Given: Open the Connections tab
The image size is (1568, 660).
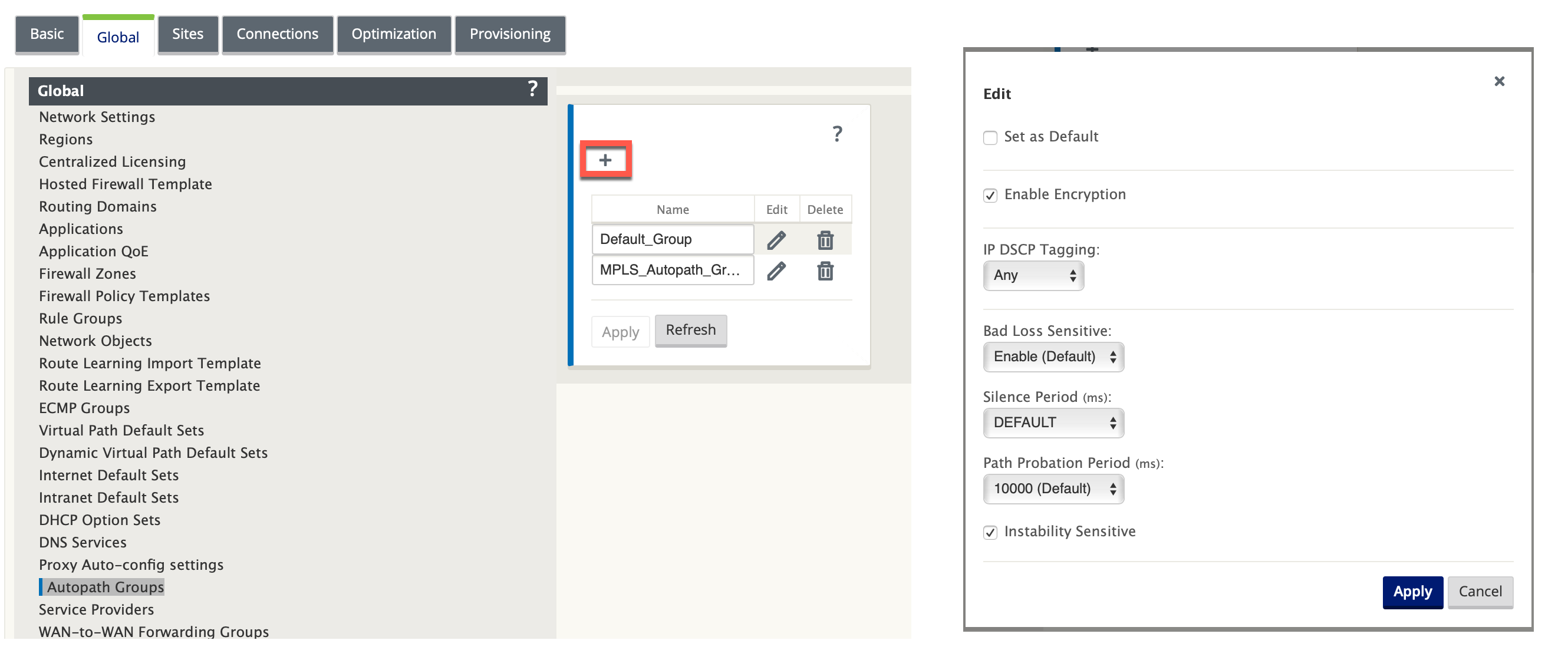Looking at the screenshot, I should (x=277, y=34).
